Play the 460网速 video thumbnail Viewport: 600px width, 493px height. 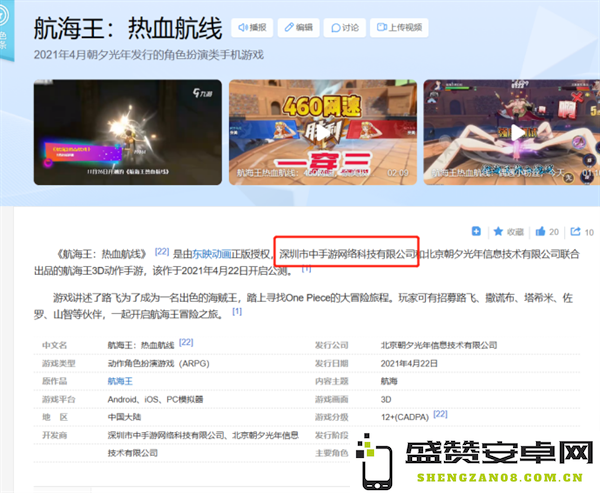[x=323, y=132]
